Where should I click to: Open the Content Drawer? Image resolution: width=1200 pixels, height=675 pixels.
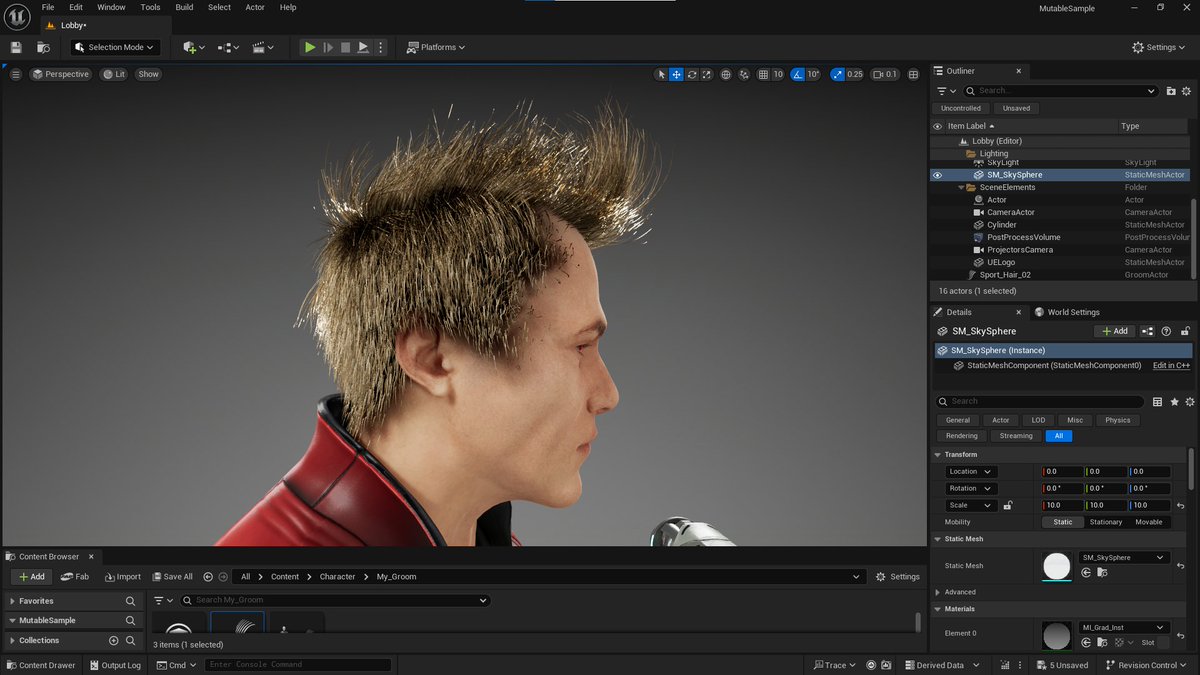41,664
